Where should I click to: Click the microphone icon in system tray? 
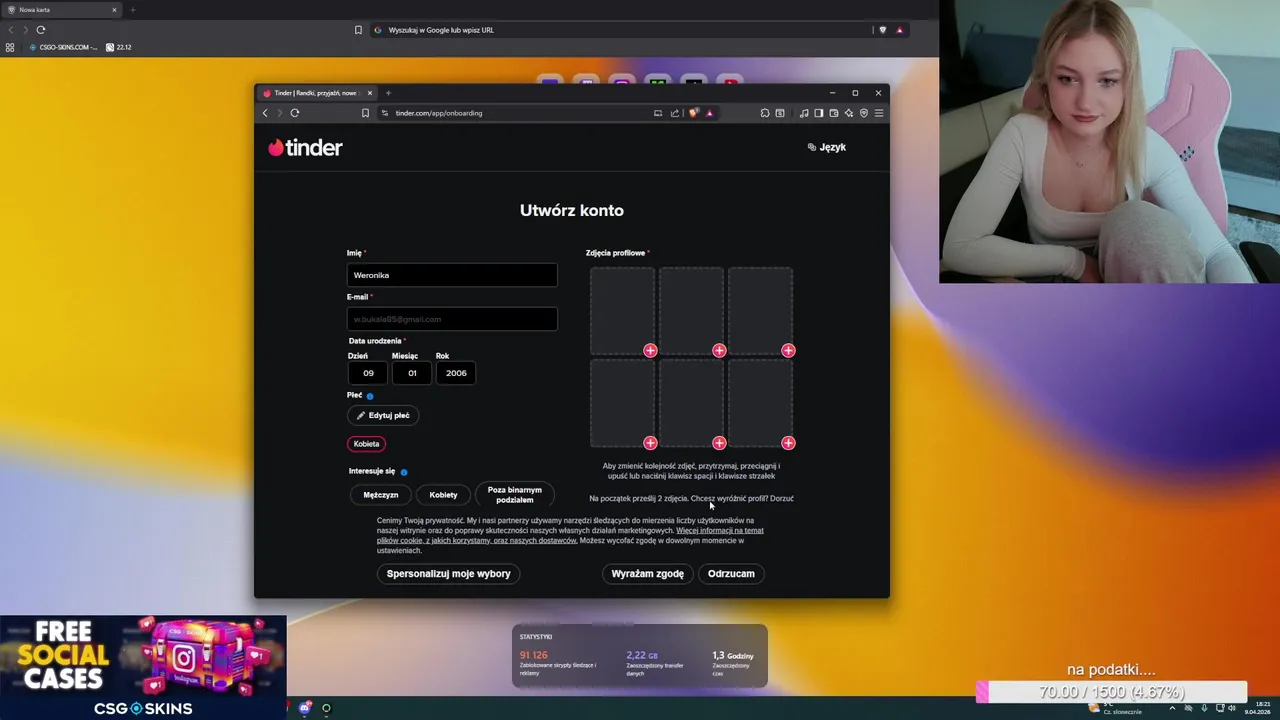coord(1204,708)
